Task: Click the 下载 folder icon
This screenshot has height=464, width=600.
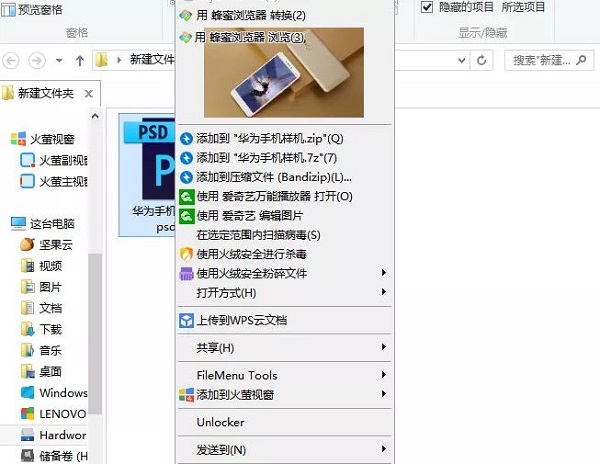Action: [x=28, y=329]
